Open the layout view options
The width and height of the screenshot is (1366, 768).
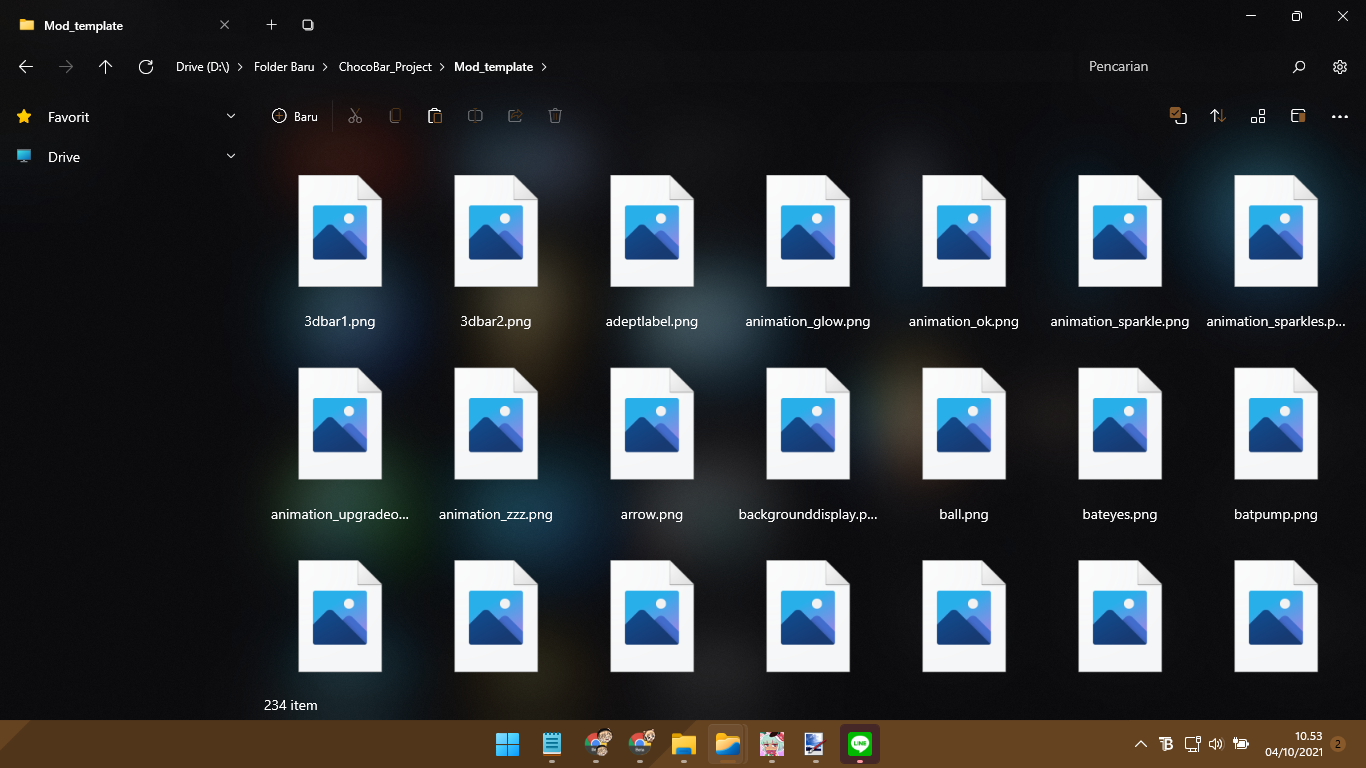click(x=1258, y=116)
